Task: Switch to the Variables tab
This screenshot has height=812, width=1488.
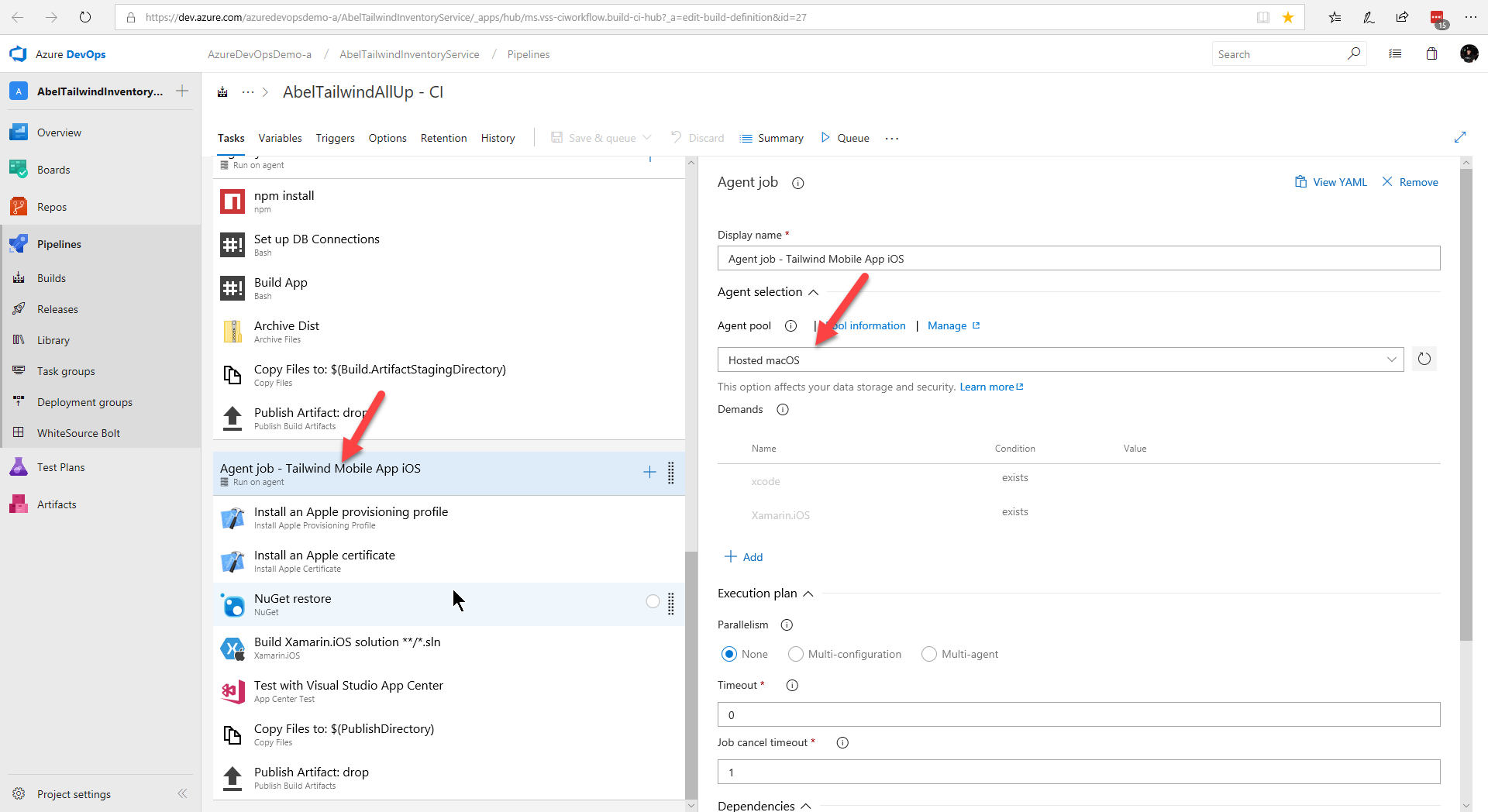Action: 280,138
